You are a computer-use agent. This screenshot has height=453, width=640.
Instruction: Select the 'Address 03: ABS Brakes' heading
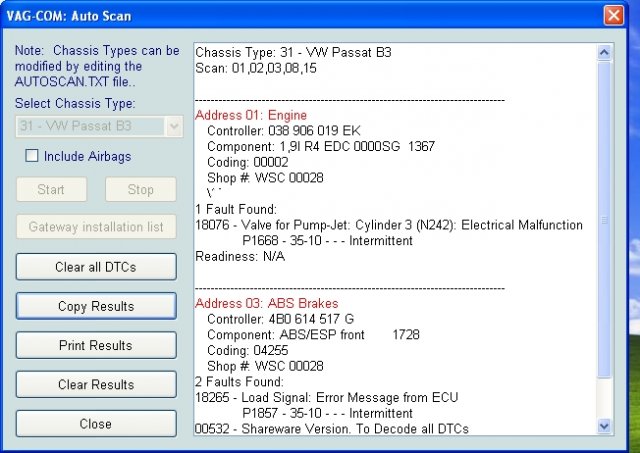[267, 303]
